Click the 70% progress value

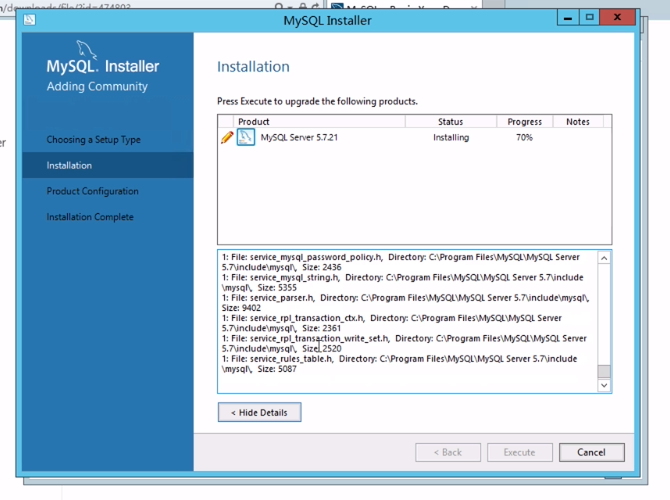pos(524,137)
